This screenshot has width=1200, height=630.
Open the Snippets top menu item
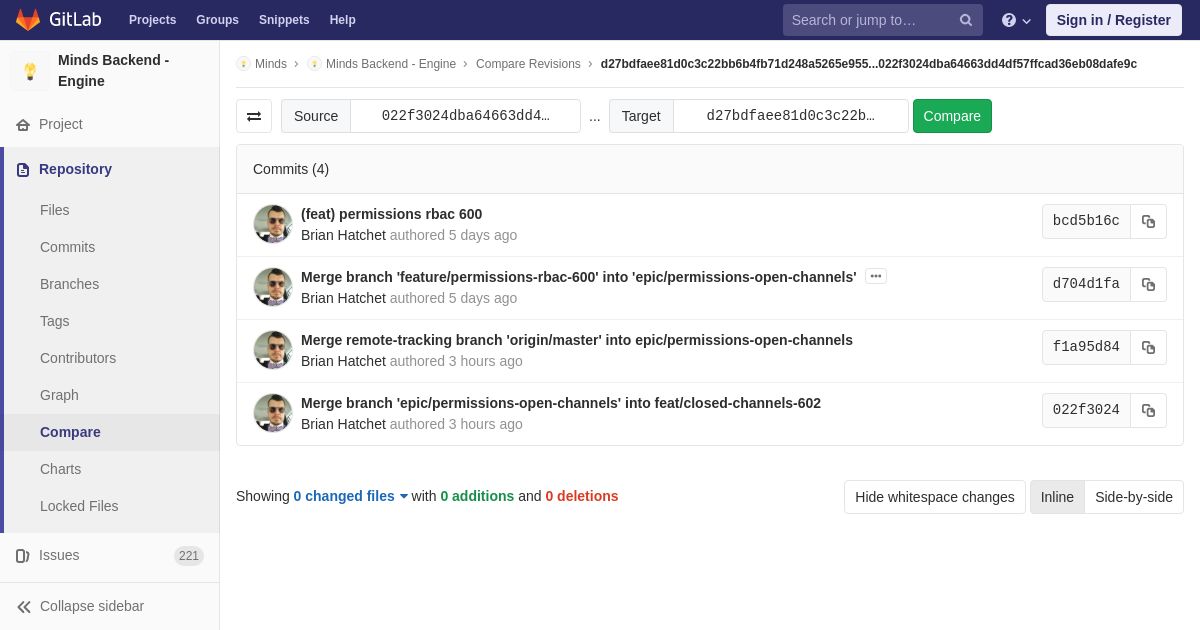pos(284,20)
